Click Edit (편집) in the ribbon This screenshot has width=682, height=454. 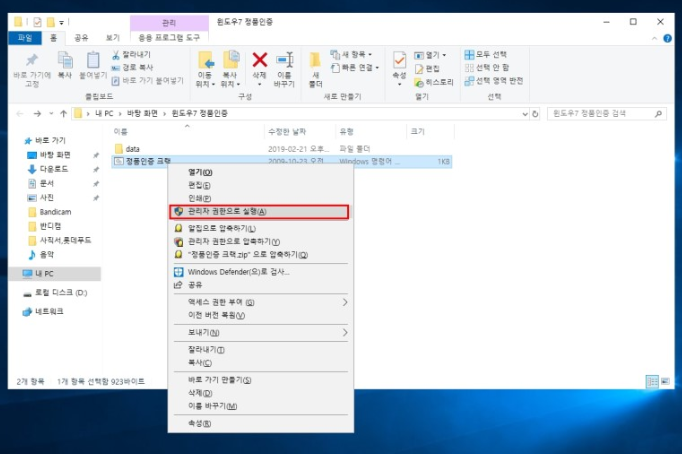point(427,69)
